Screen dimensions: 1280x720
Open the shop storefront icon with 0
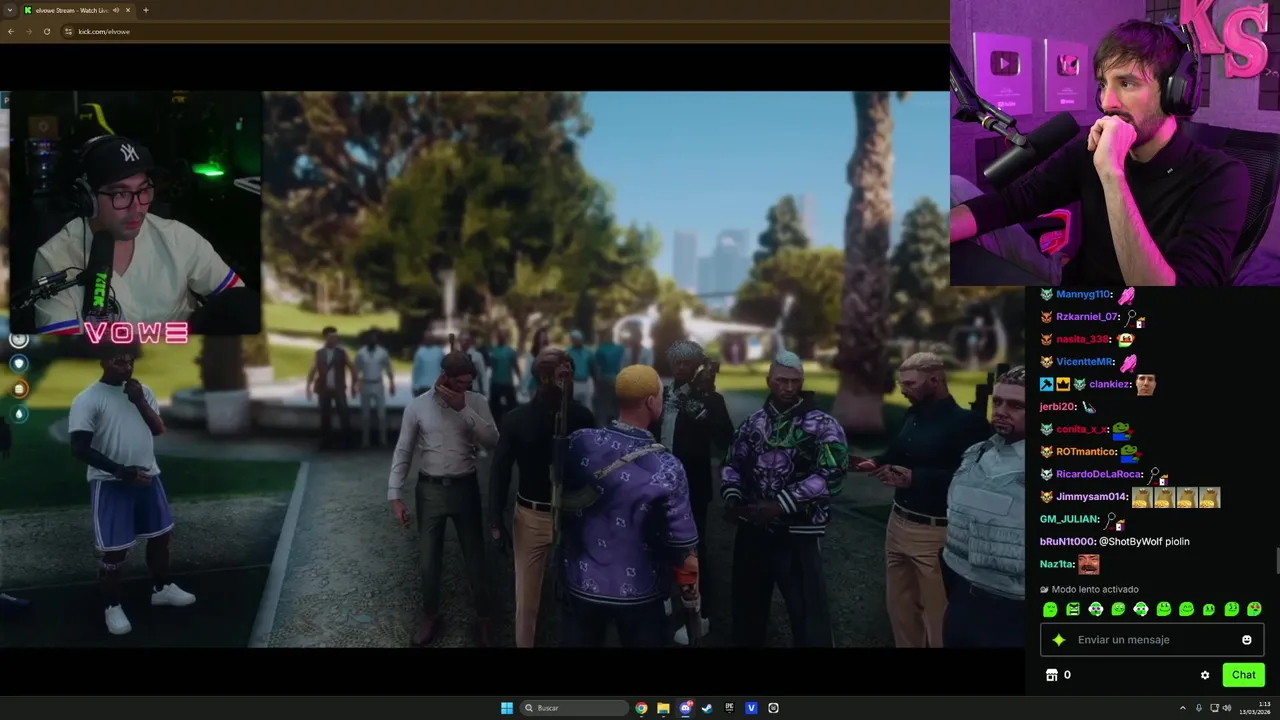[x=1058, y=675]
